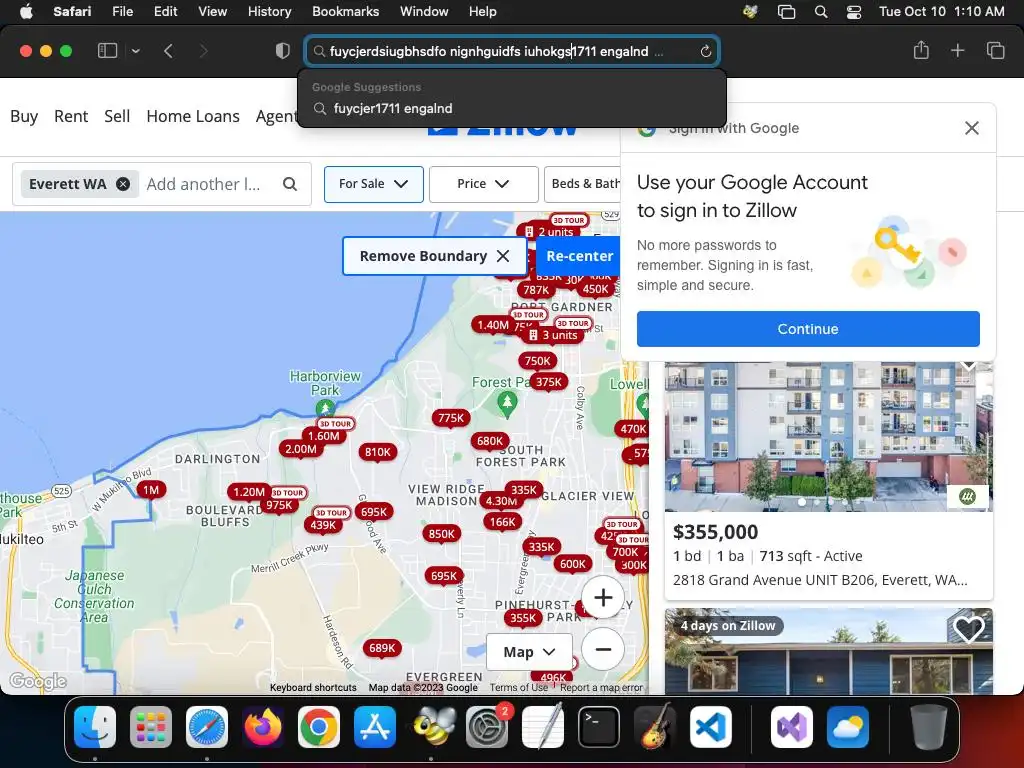Select the 1.40M price marker
1024x768 pixels.
tap(492, 325)
